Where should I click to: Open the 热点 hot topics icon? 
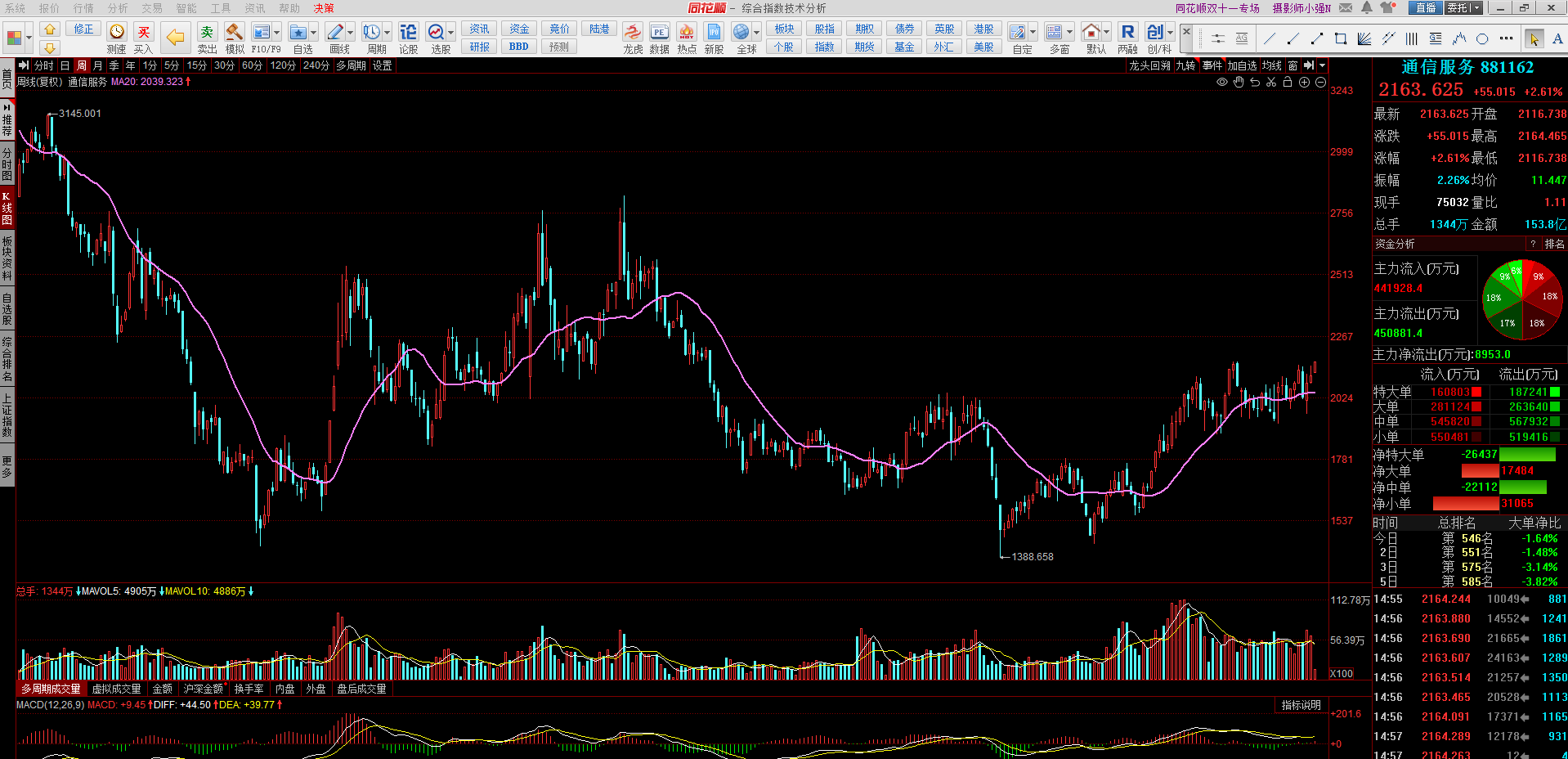point(687,32)
